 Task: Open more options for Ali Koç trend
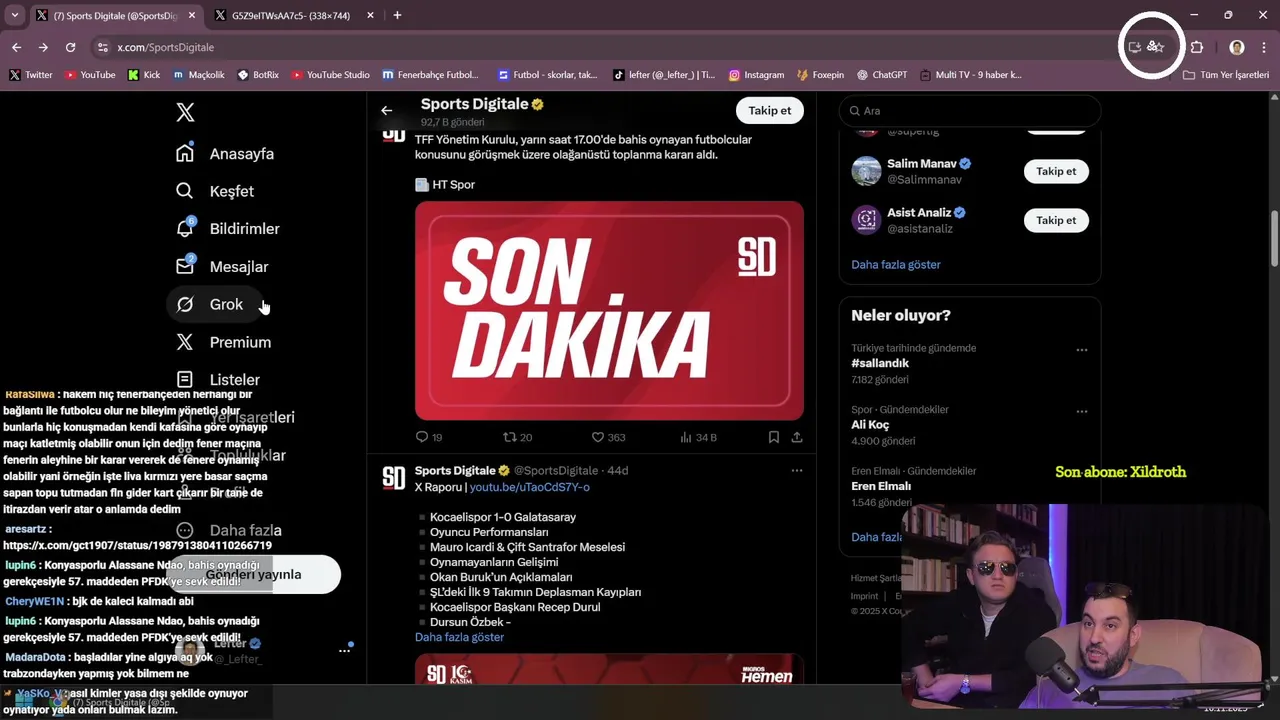[x=1081, y=411]
